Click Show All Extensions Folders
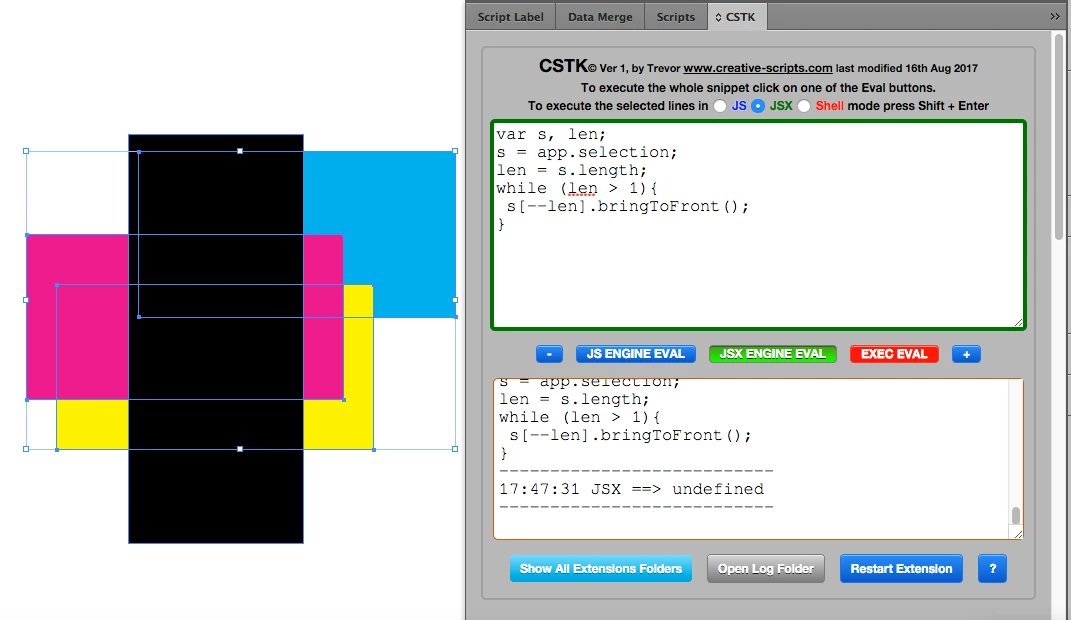 [600, 568]
